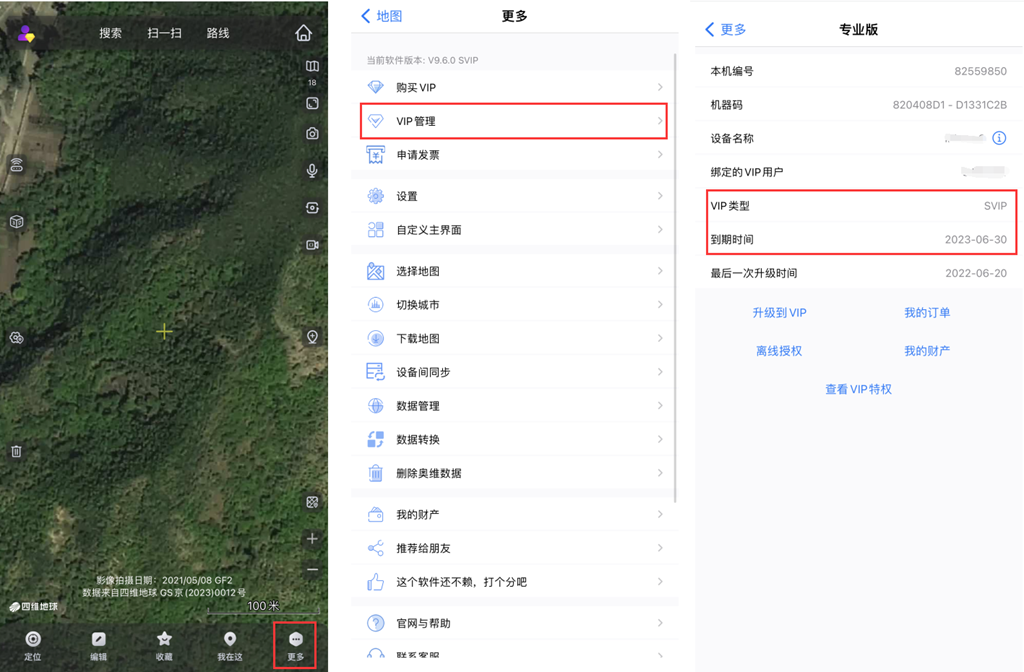This screenshot has height=672, width=1024.
Task: Go back to 地图 from 更多
Action: pyautogui.click(x=381, y=17)
